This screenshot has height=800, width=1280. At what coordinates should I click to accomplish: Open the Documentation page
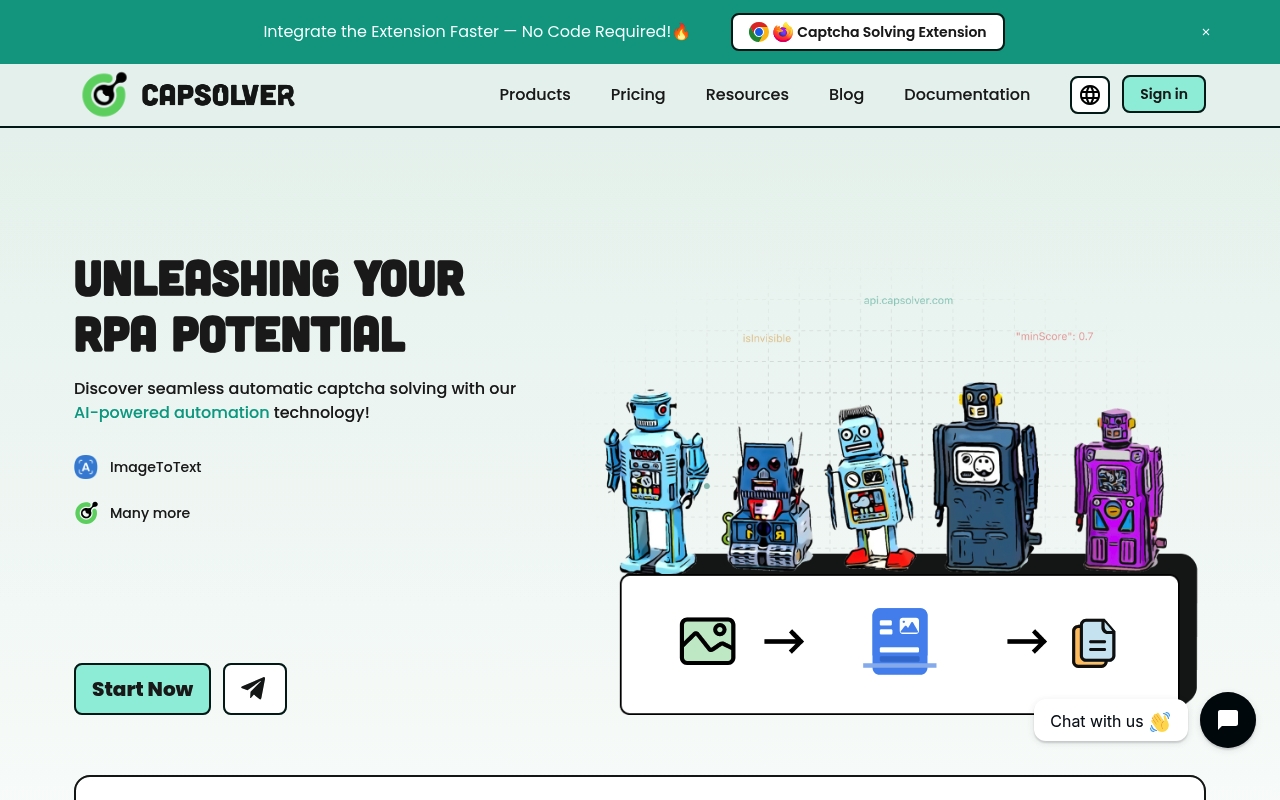967,94
